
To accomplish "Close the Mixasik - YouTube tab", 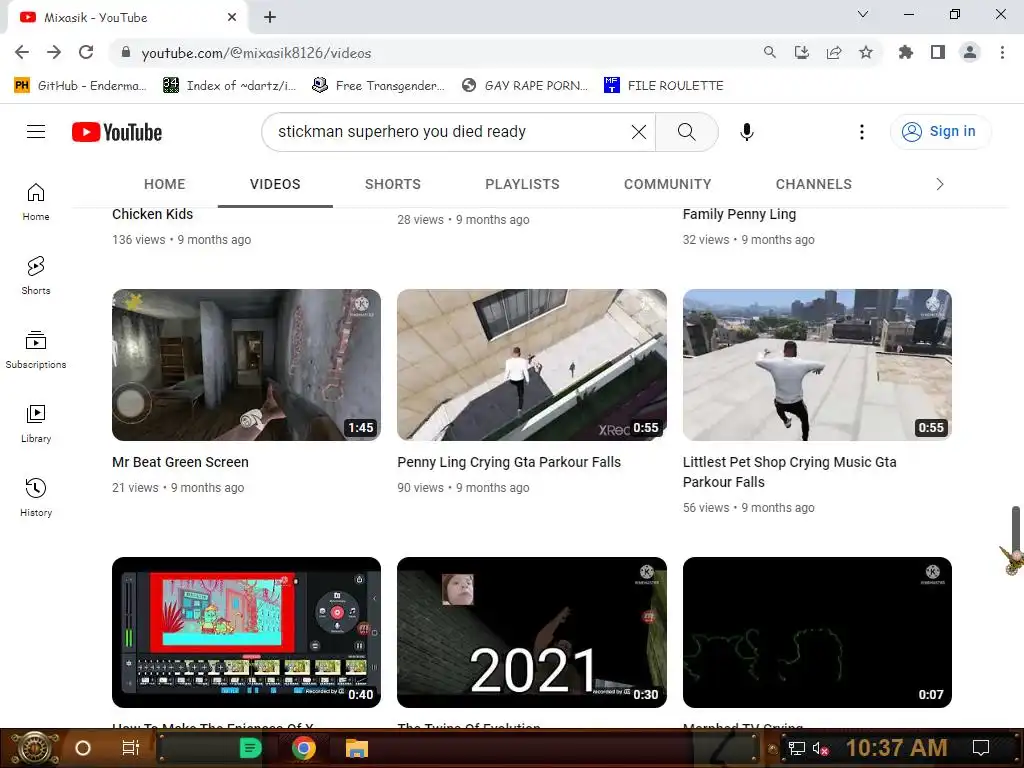I will tap(231, 18).
